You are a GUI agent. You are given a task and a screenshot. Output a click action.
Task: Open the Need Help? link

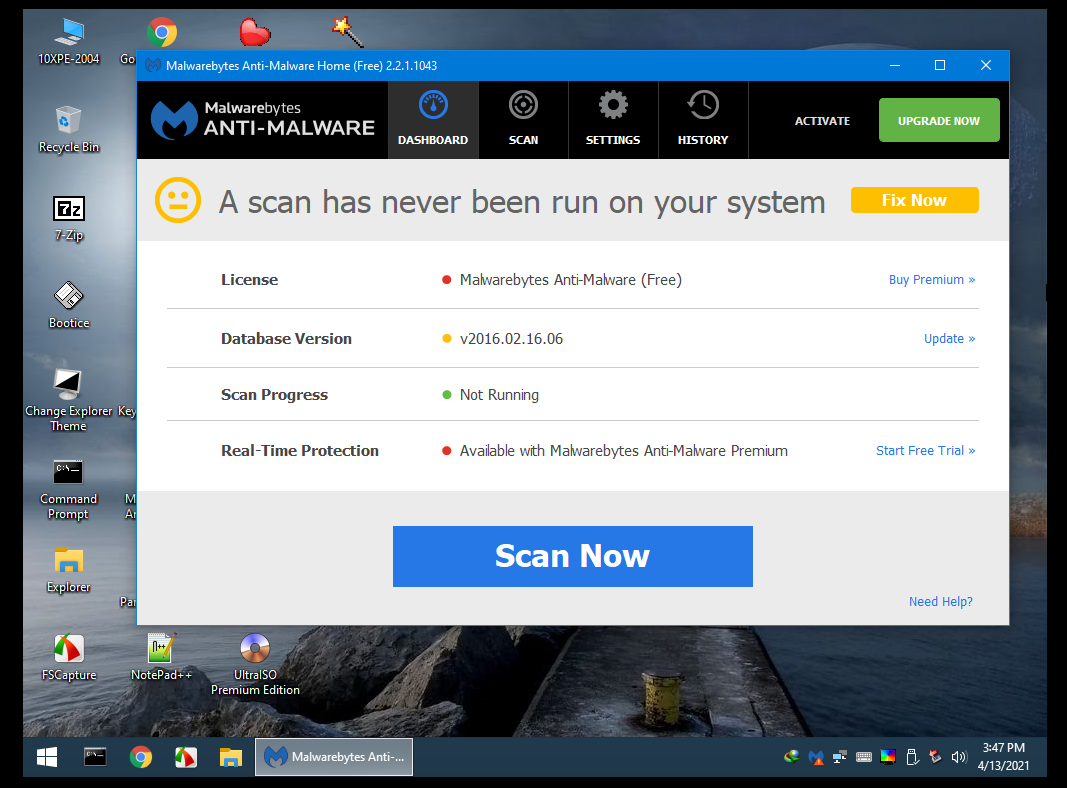(940, 602)
